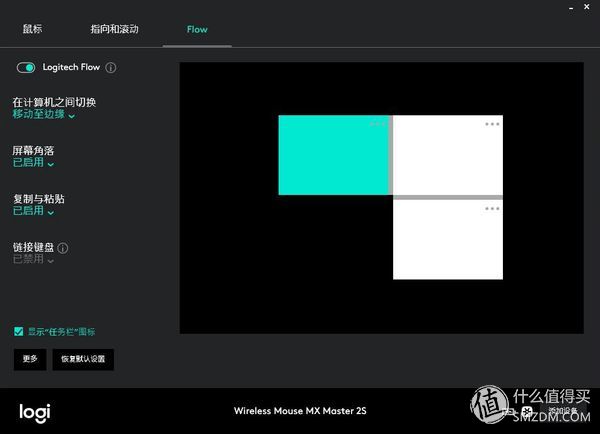The width and height of the screenshot is (600, 434).
Task: Minimize the Logitech Options window
Action: [571, 7]
